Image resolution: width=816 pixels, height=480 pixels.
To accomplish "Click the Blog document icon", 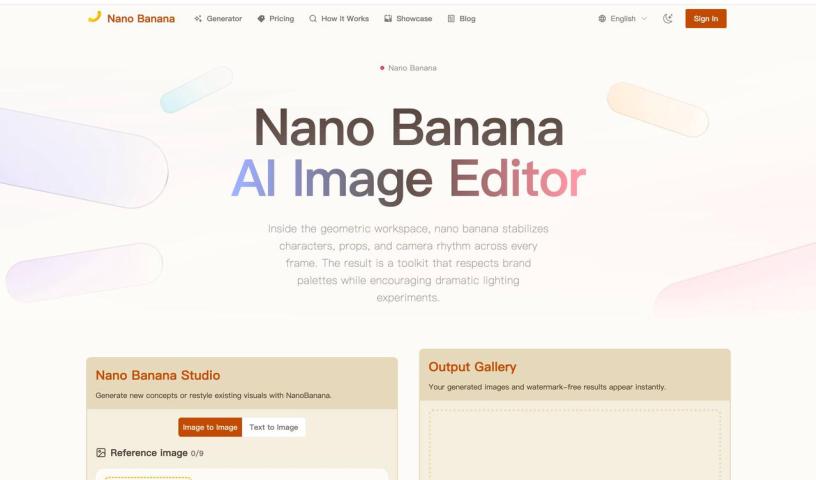I will [451, 19].
